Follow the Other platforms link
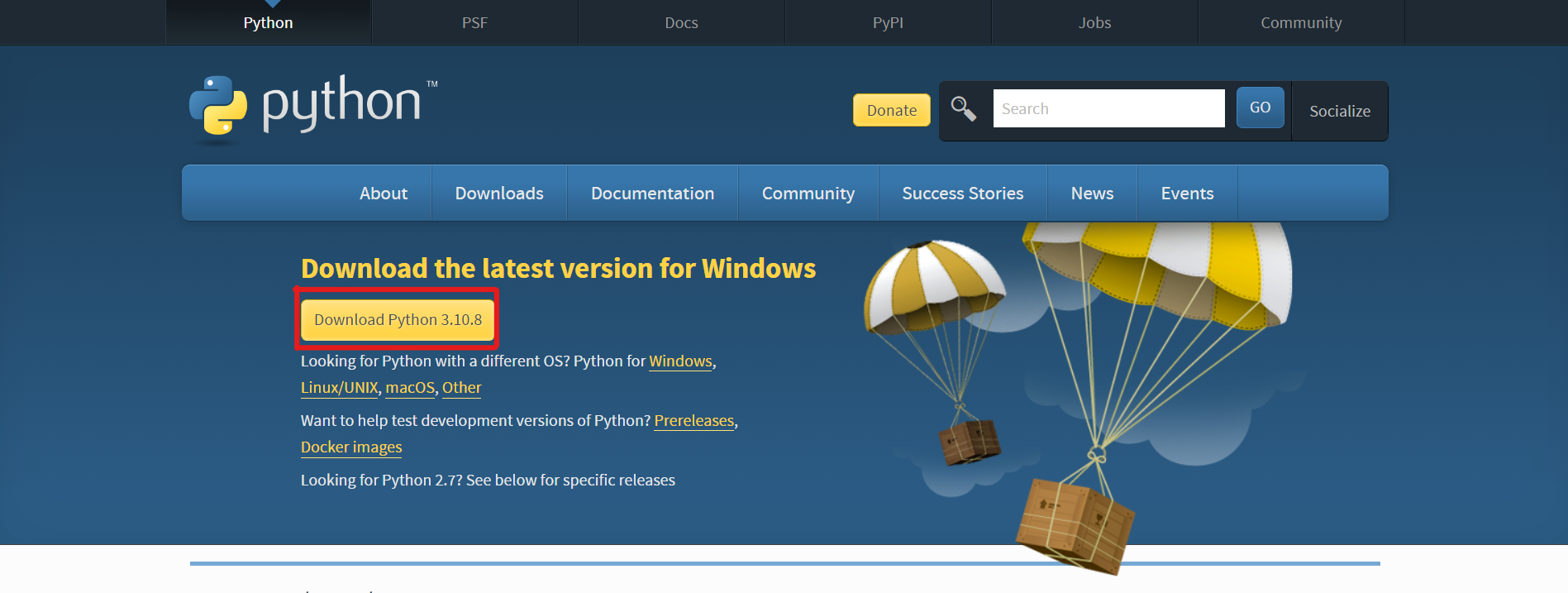 tap(461, 388)
